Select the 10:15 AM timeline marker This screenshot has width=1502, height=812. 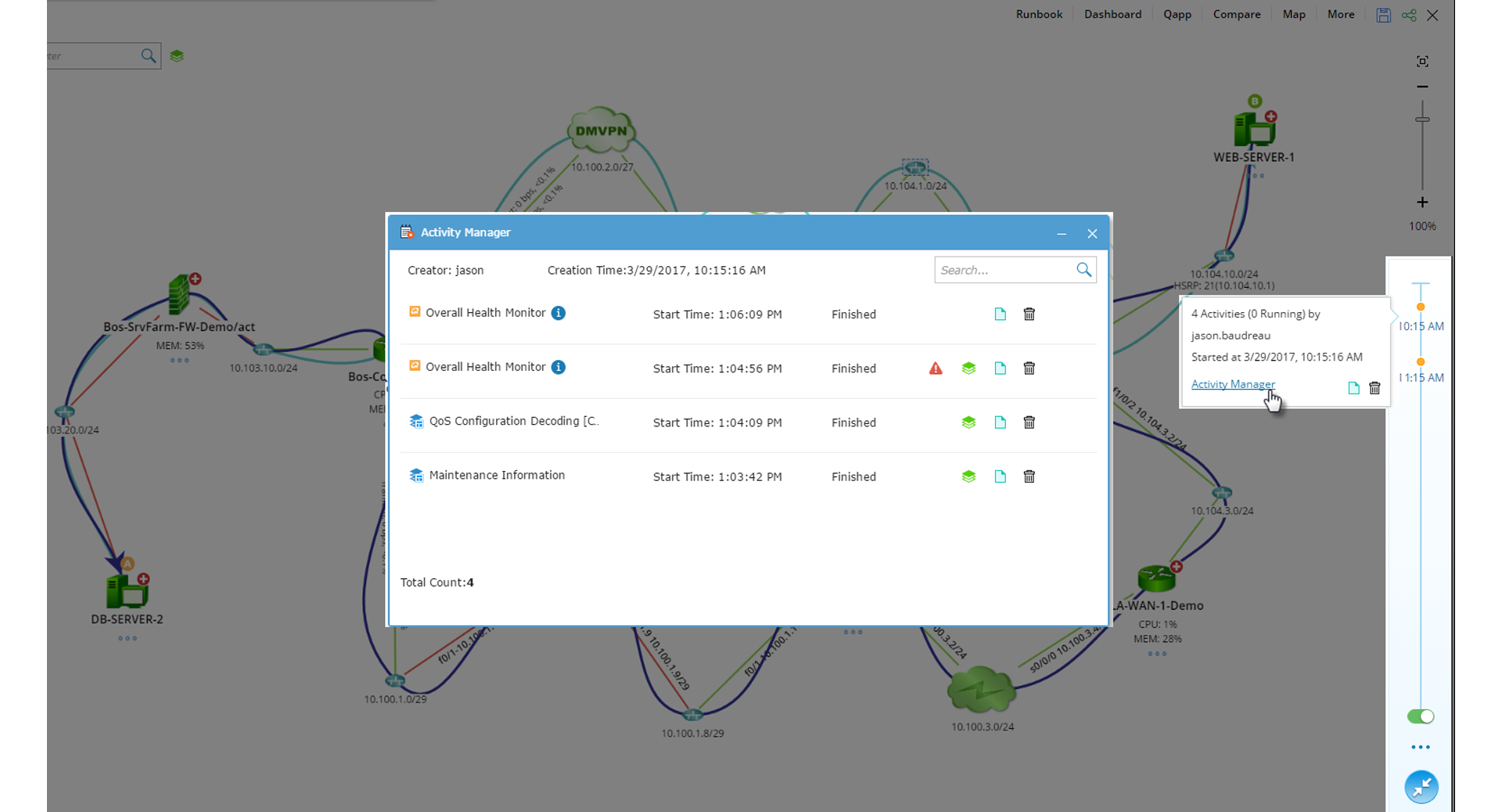(1421, 307)
